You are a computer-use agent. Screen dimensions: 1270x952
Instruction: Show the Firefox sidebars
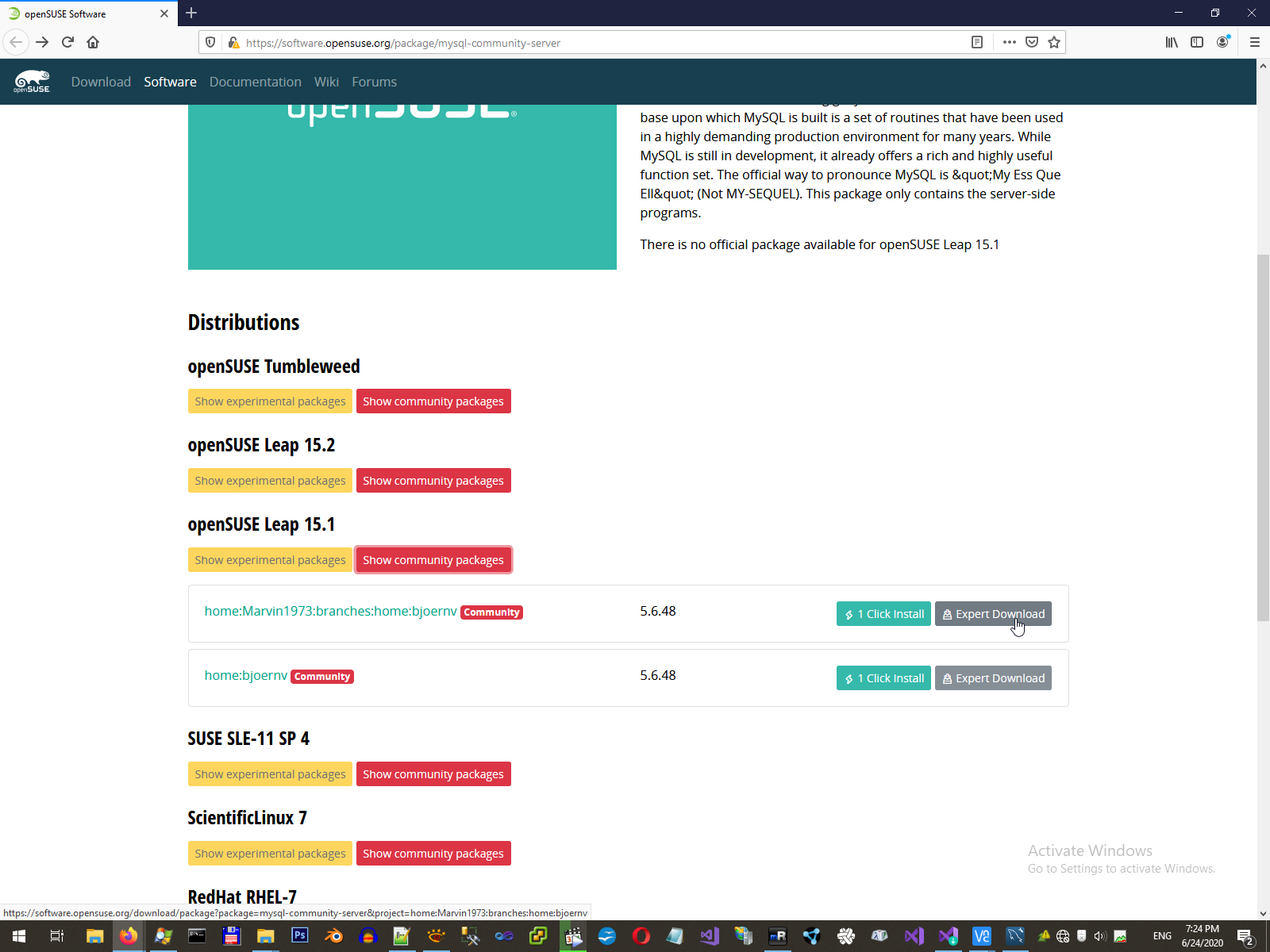[1197, 42]
